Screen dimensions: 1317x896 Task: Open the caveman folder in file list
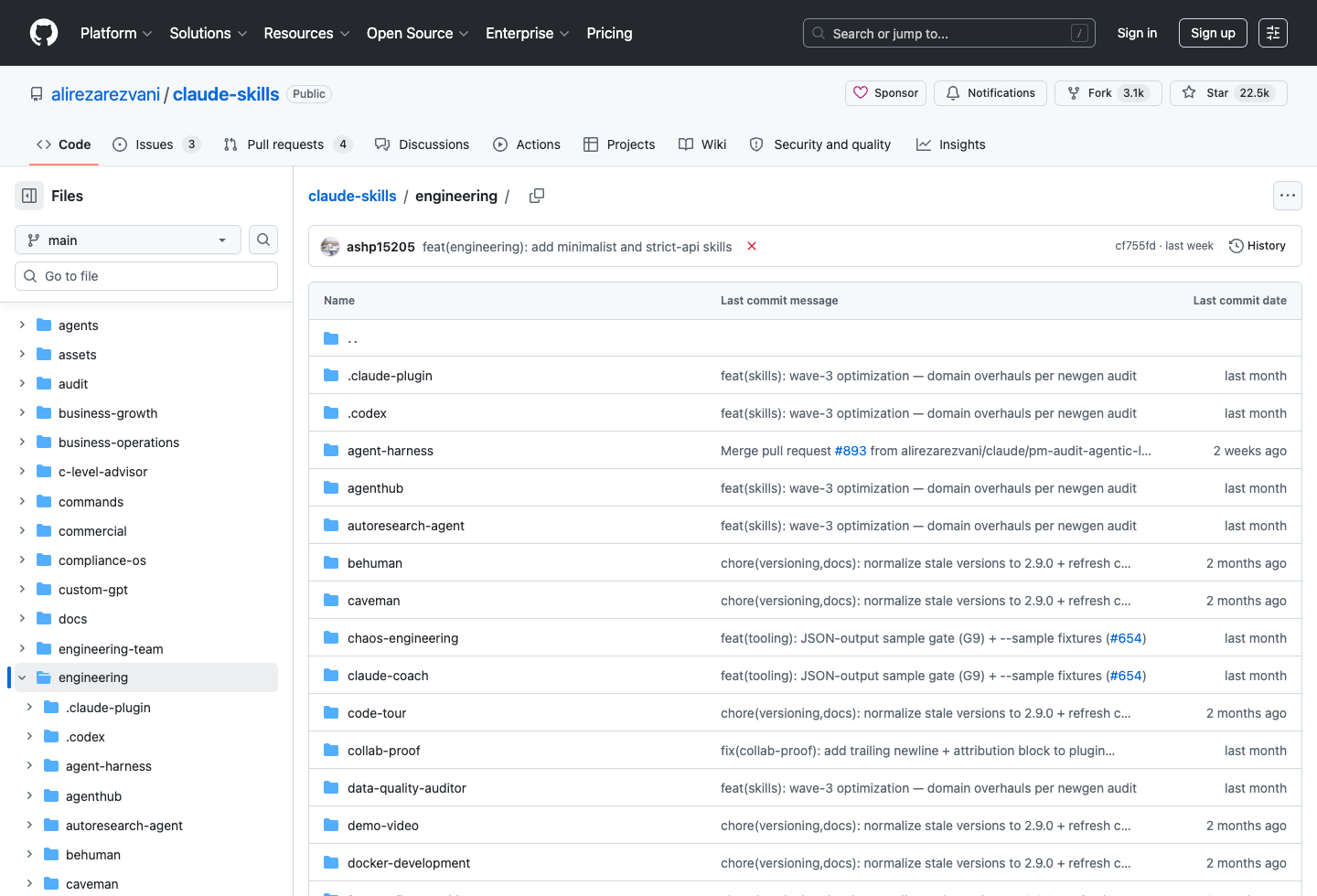tap(374, 601)
